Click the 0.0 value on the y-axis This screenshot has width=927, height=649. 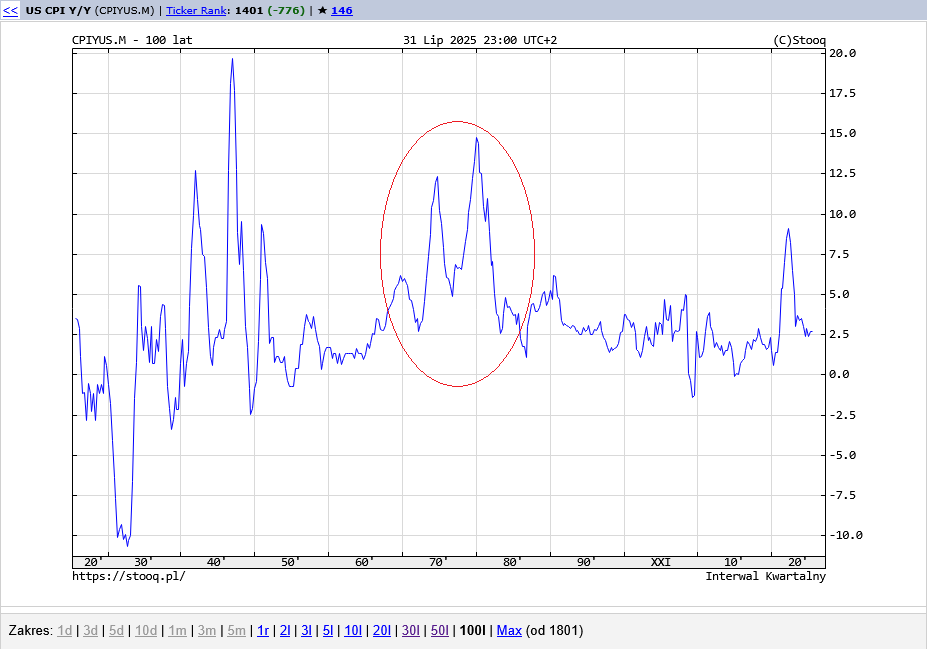click(x=839, y=374)
